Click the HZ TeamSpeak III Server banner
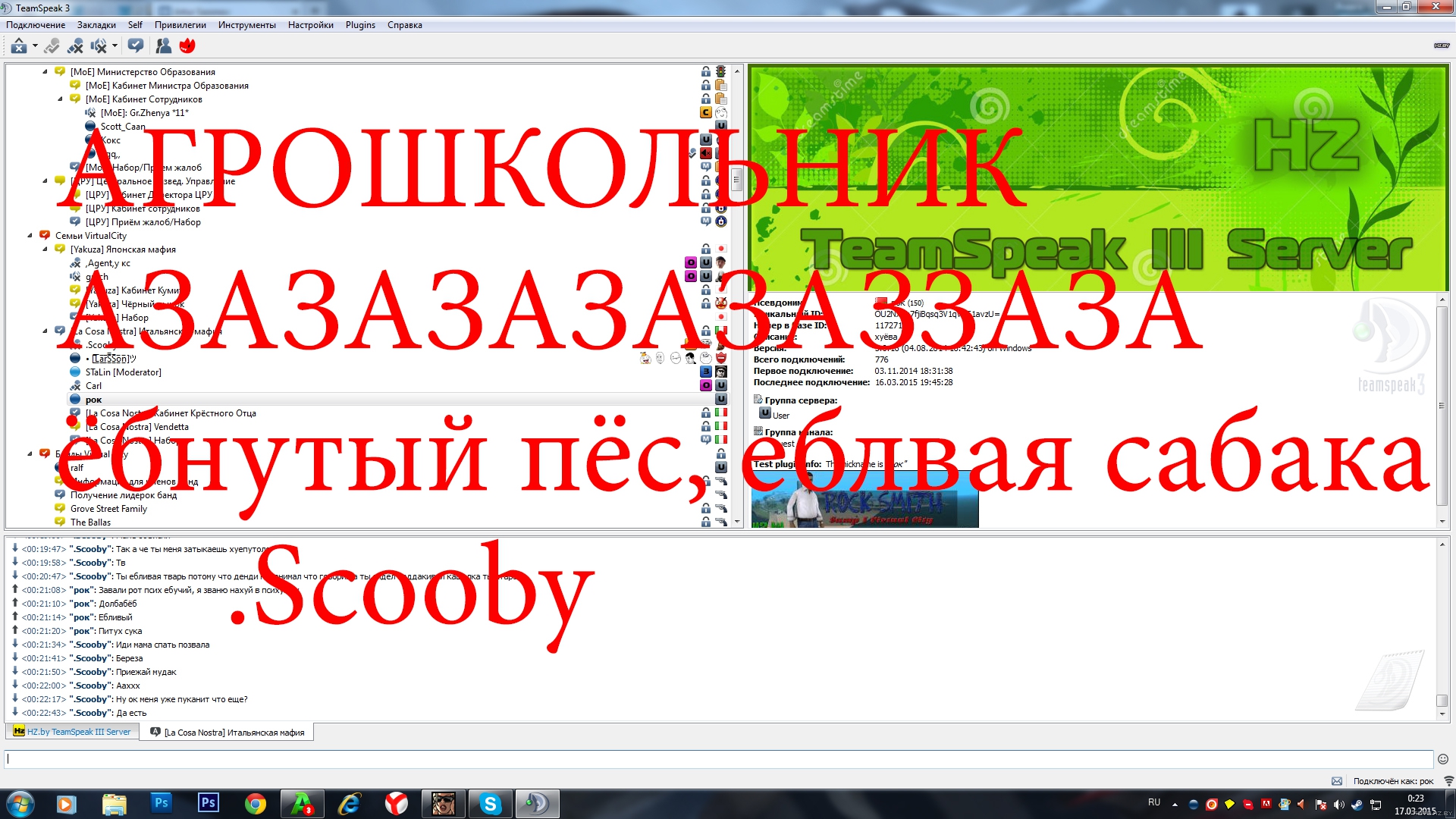The height and width of the screenshot is (819, 1456). [1098, 178]
